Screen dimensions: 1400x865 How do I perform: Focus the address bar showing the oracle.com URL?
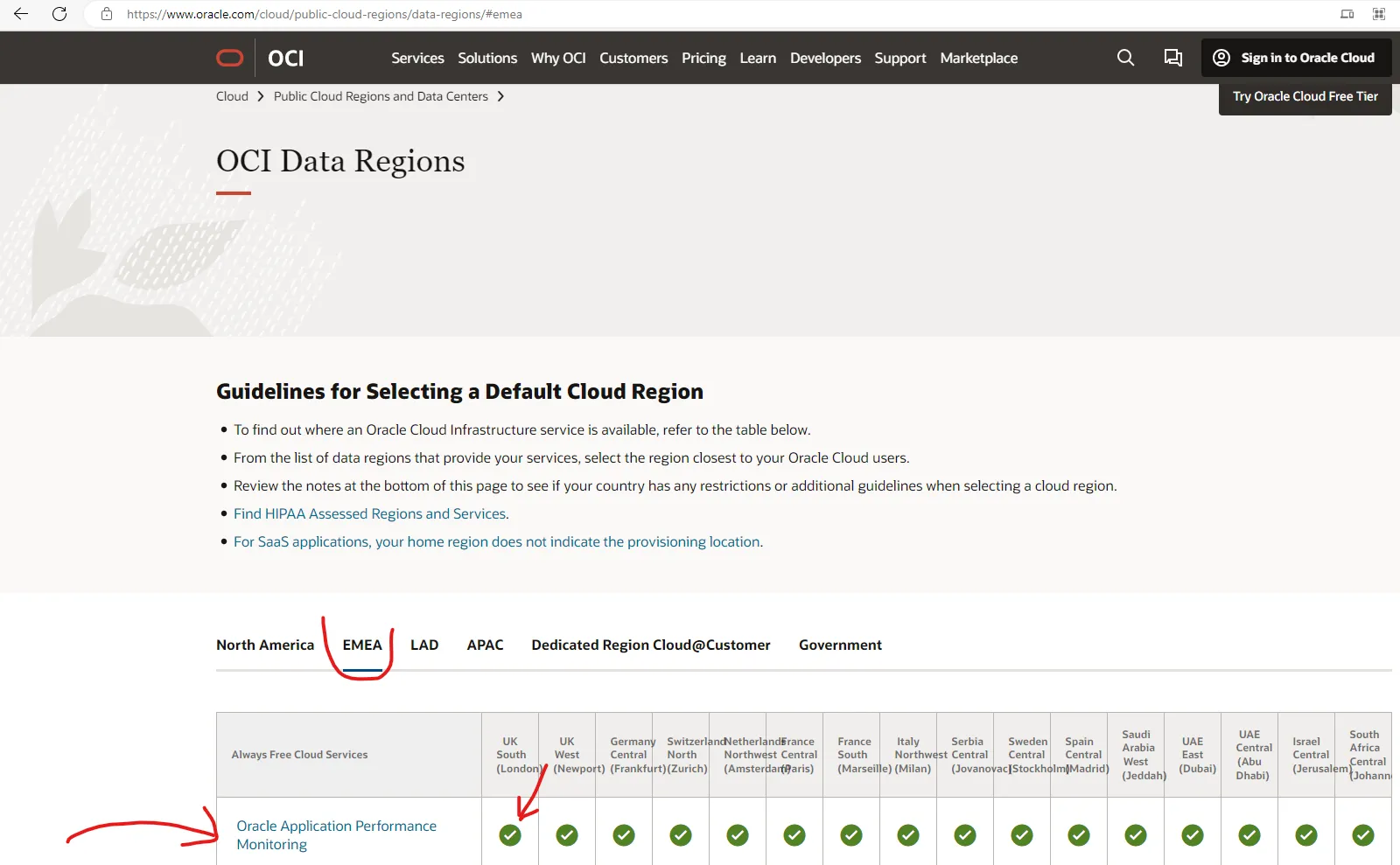324,14
